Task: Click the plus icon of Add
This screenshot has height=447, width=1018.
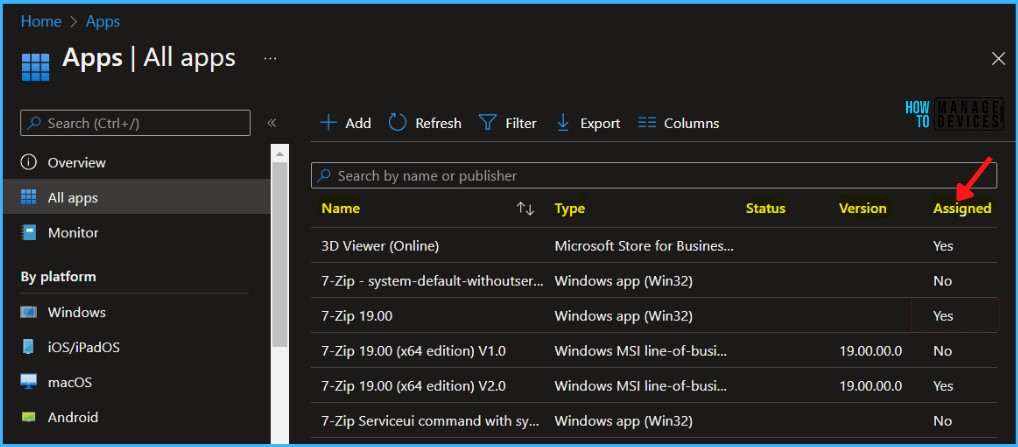Action: [x=329, y=123]
